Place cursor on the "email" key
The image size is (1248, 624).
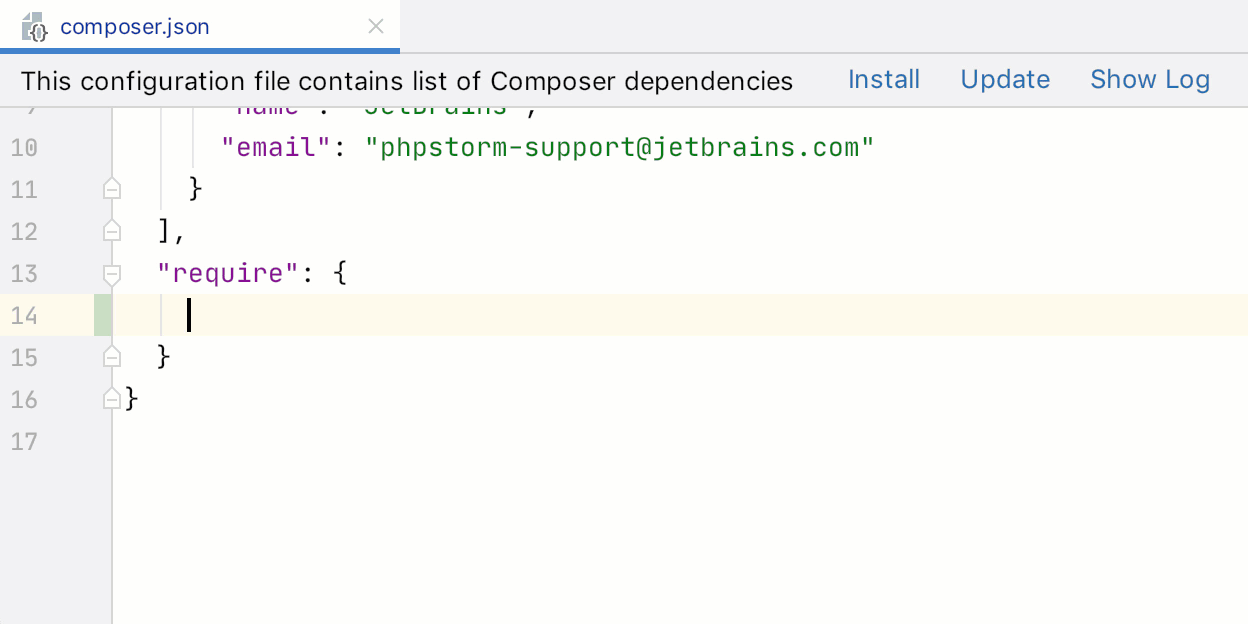pyautogui.click(x=276, y=148)
